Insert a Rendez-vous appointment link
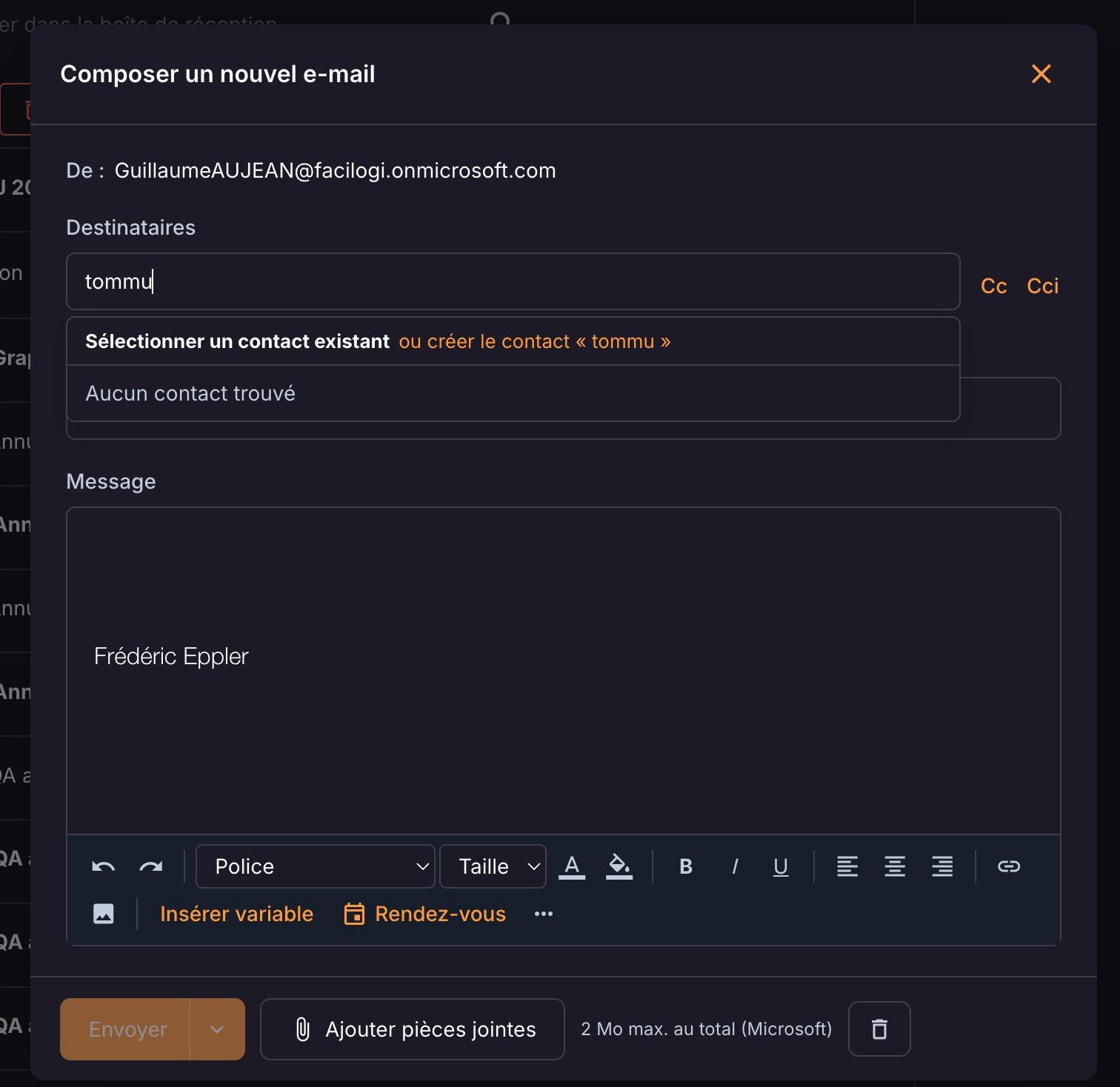Viewport: 1120px width, 1087px height. click(425, 914)
